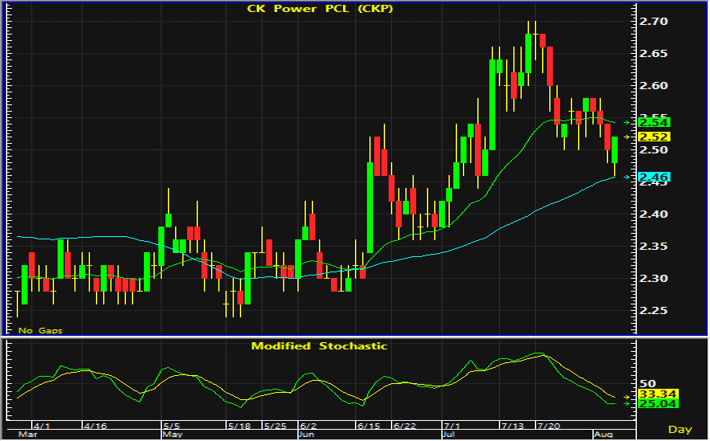Click the Jul month label
This screenshot has width=710, height=441.
coord(449,435)
